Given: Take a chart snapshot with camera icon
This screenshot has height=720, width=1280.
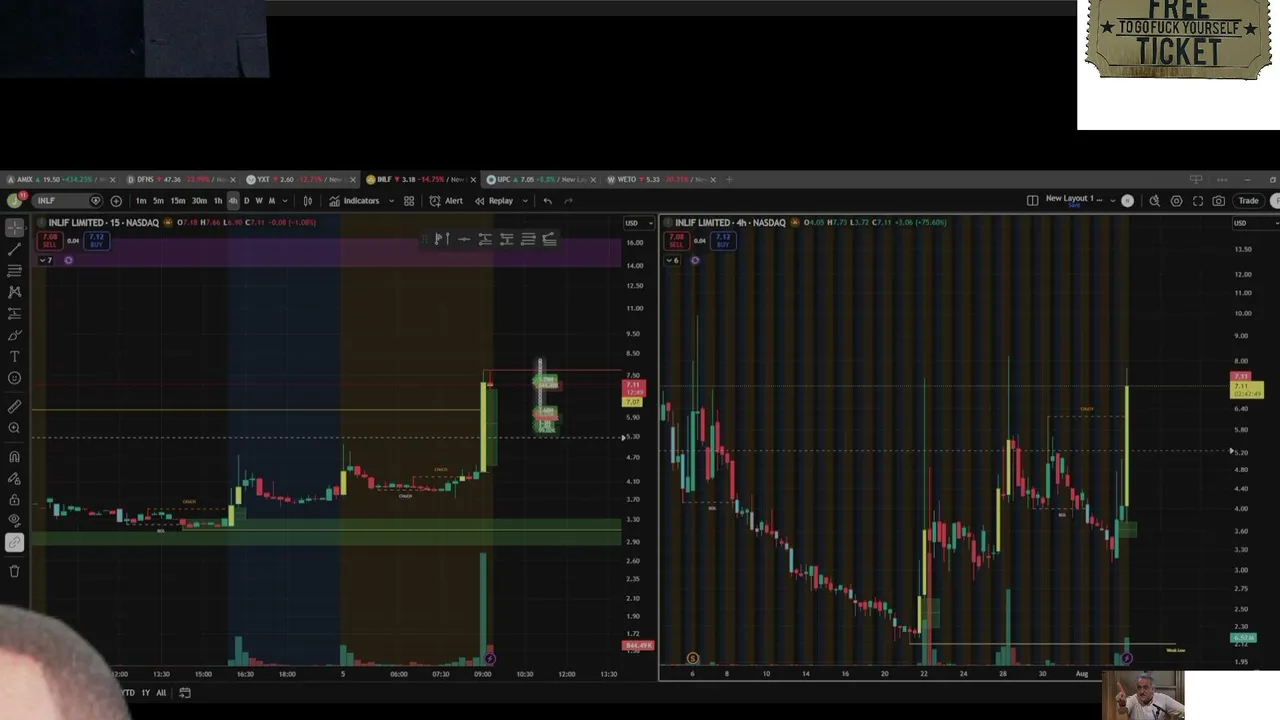Looking at the screenshot, I should point(1218,201).
